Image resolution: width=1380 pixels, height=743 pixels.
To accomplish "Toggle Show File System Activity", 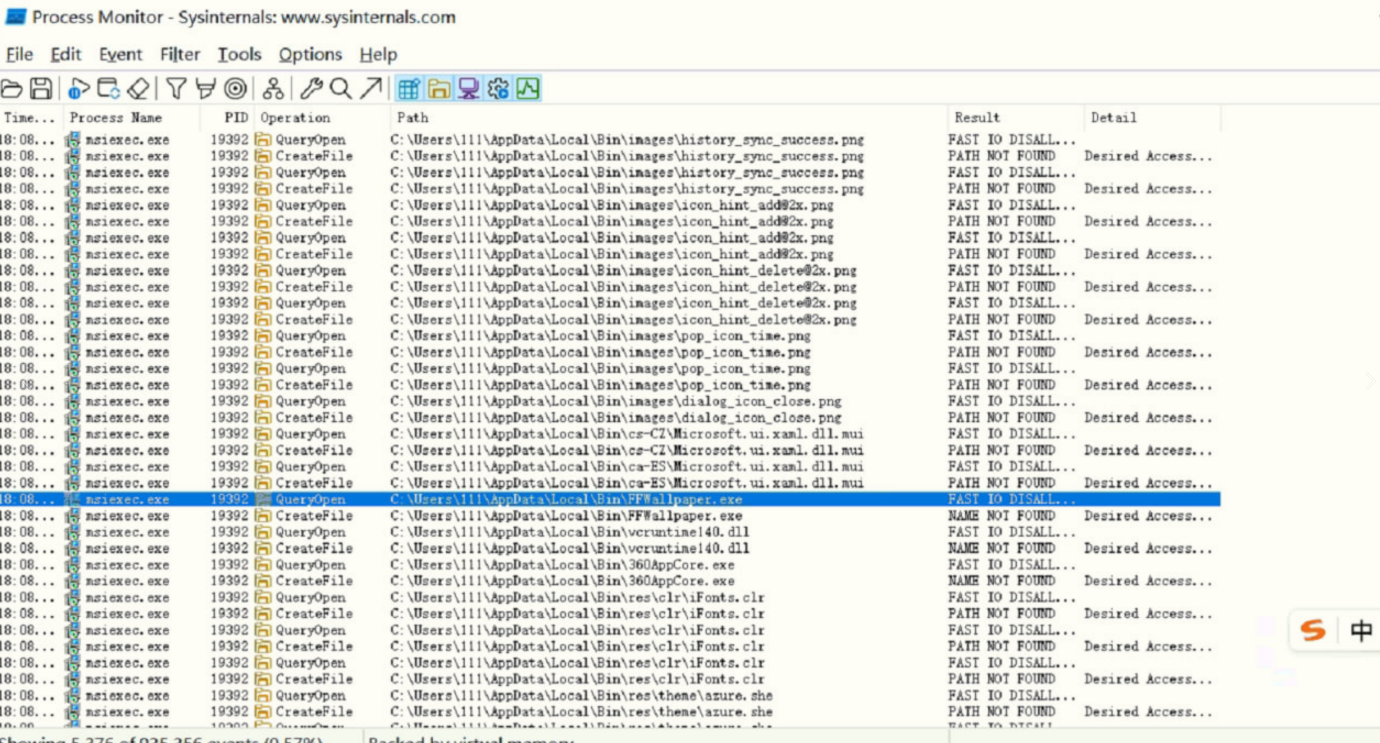I will 438,89.
